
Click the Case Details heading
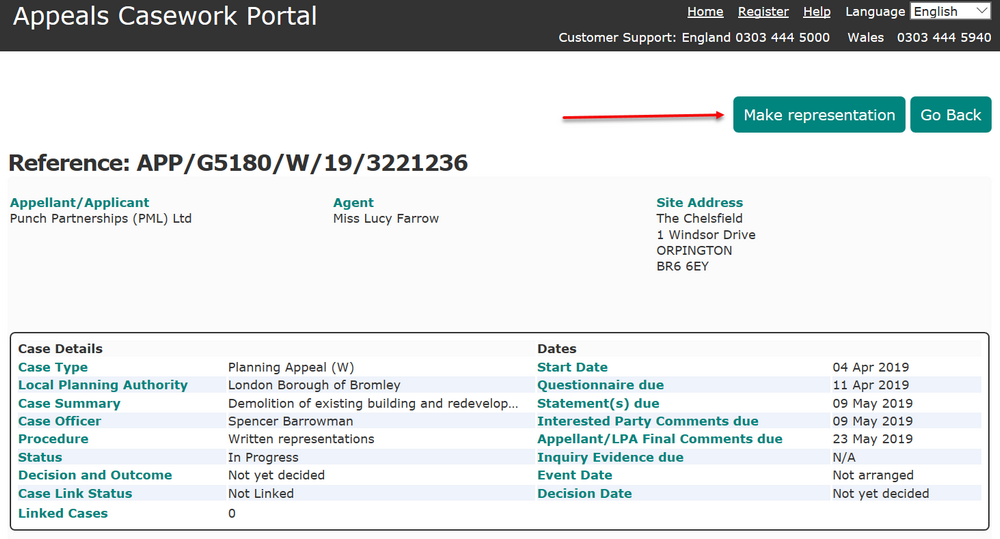[x=60, y=348]
